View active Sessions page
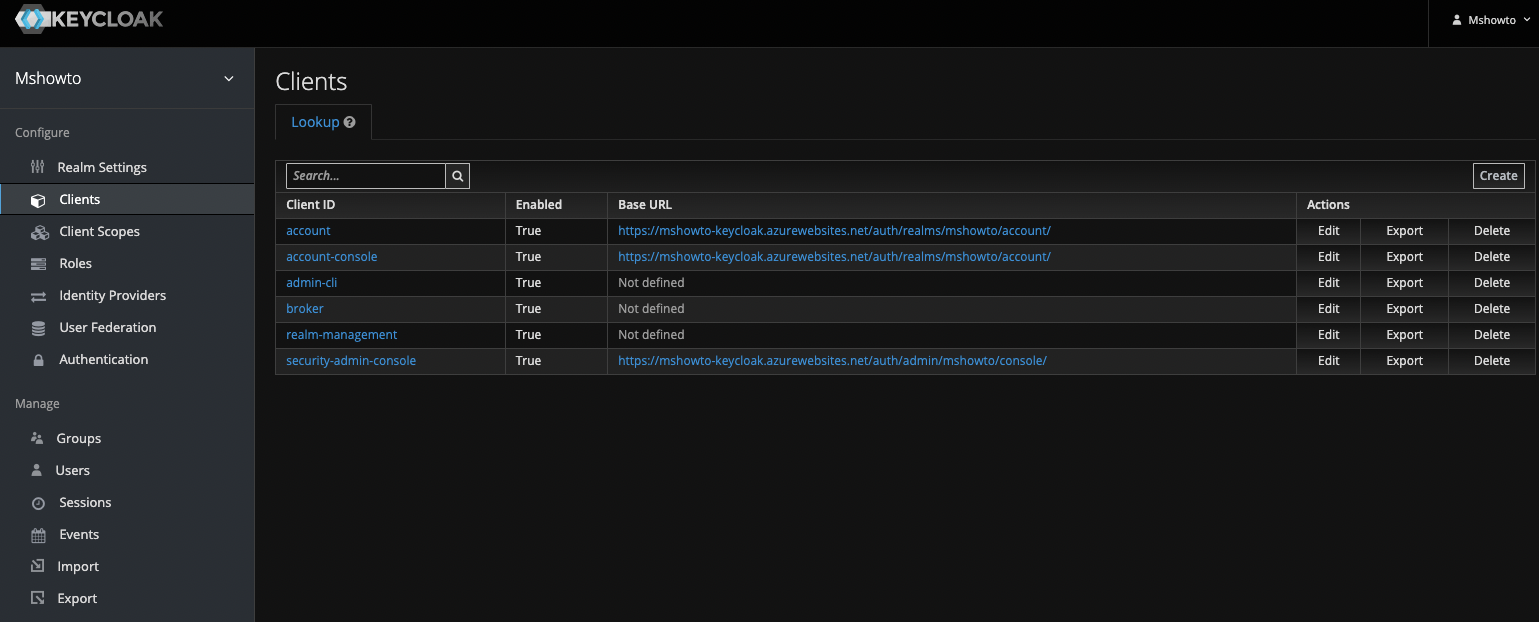 tap(85, 502)
